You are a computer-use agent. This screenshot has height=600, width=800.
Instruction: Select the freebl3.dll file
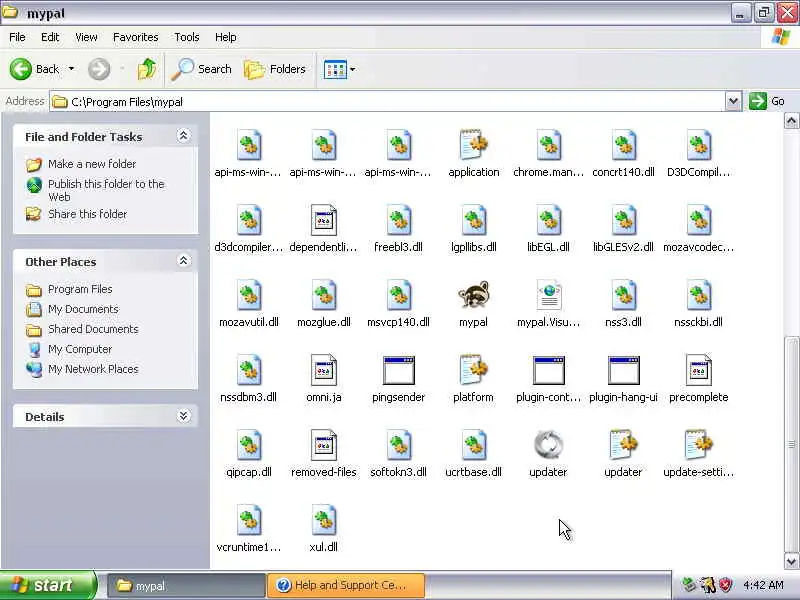click(398, 219)
